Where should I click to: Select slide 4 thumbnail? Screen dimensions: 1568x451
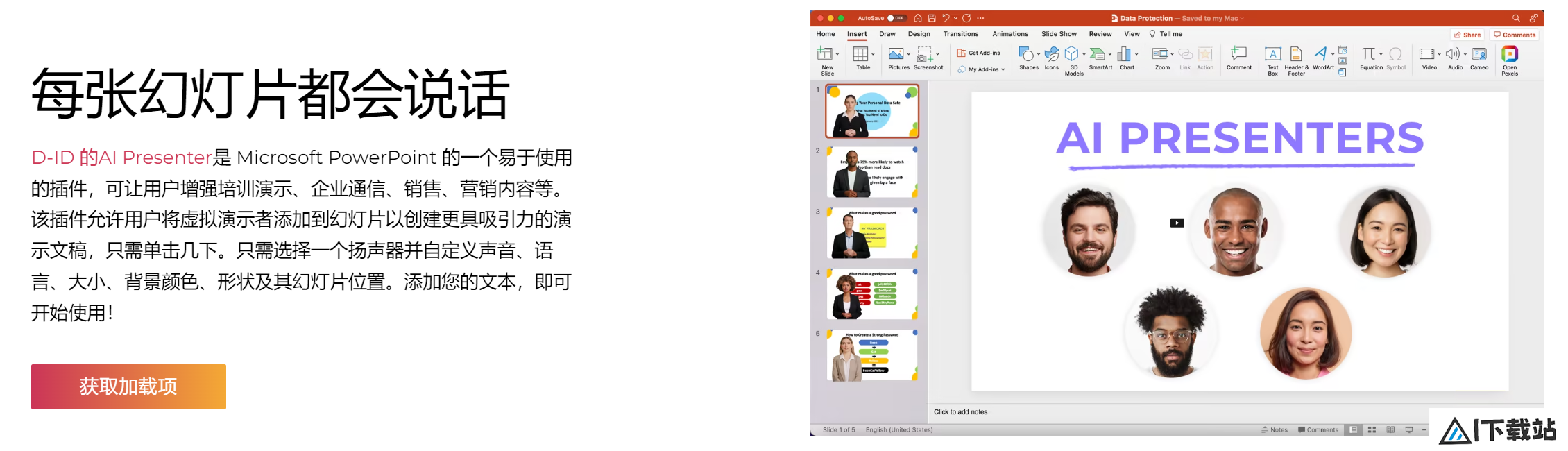click(x=872, y=294)
